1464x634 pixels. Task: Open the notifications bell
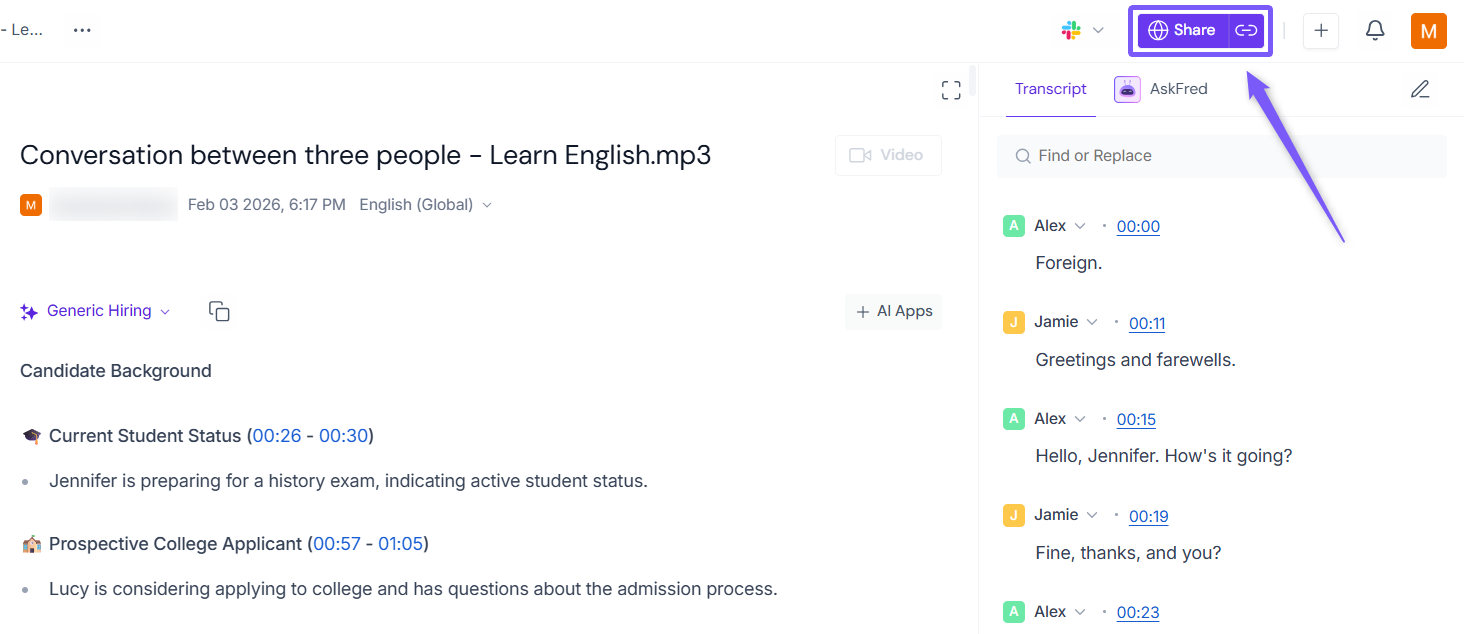click(1375, 31)
